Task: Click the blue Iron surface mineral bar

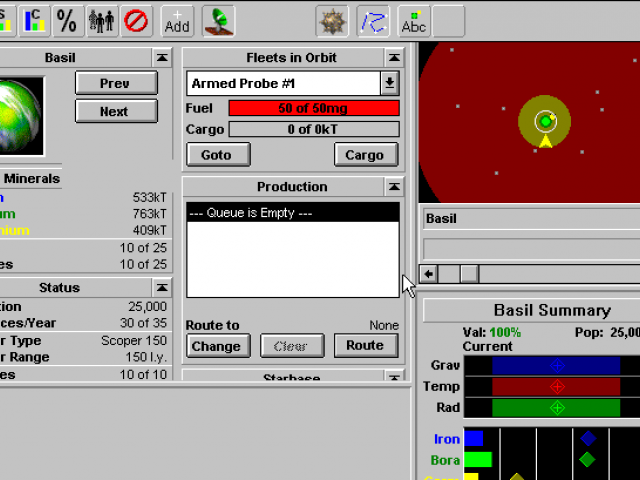Action: (473, 439)
